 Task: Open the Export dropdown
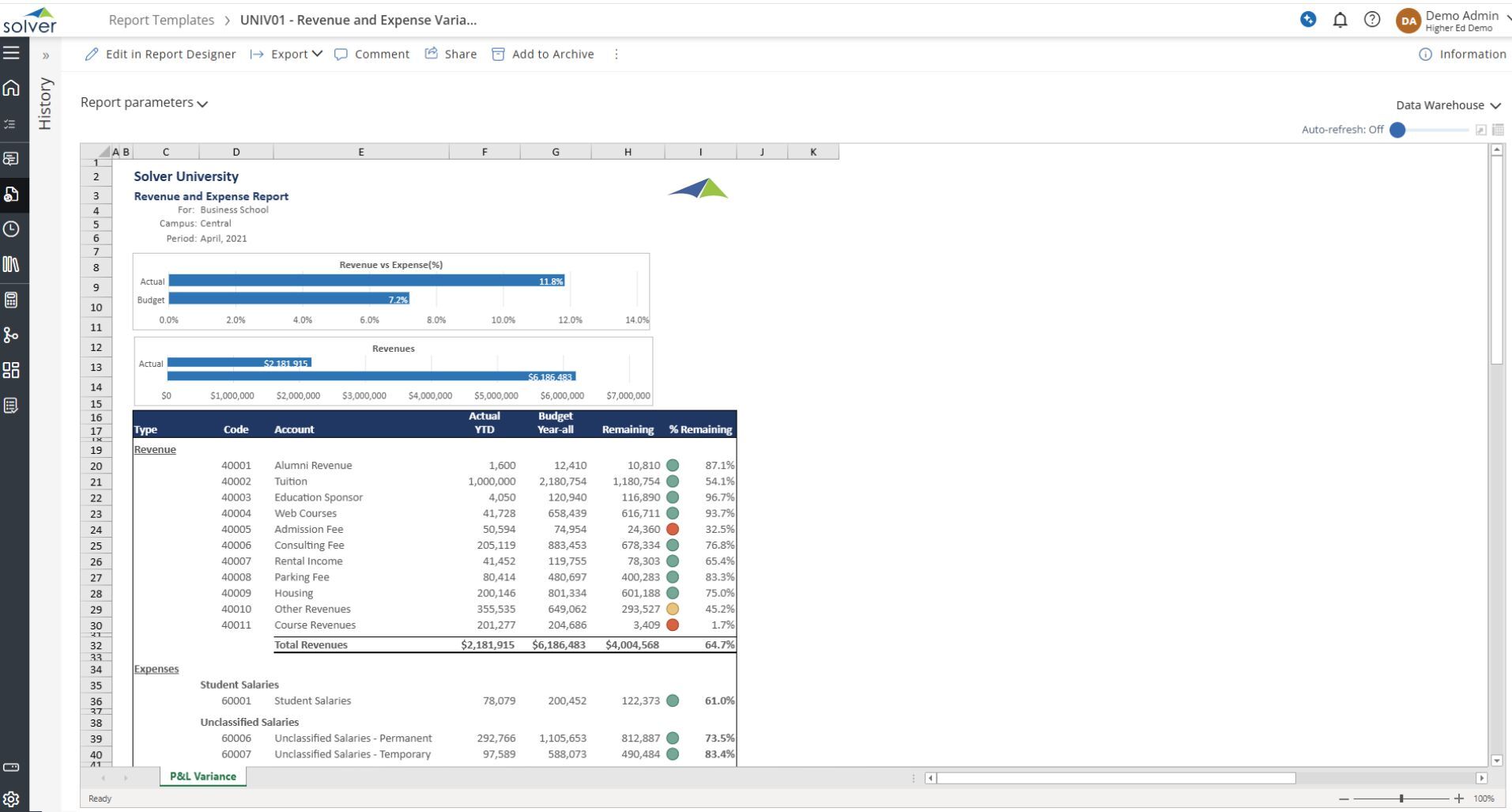pyautogui.click(x=286, y=54)
